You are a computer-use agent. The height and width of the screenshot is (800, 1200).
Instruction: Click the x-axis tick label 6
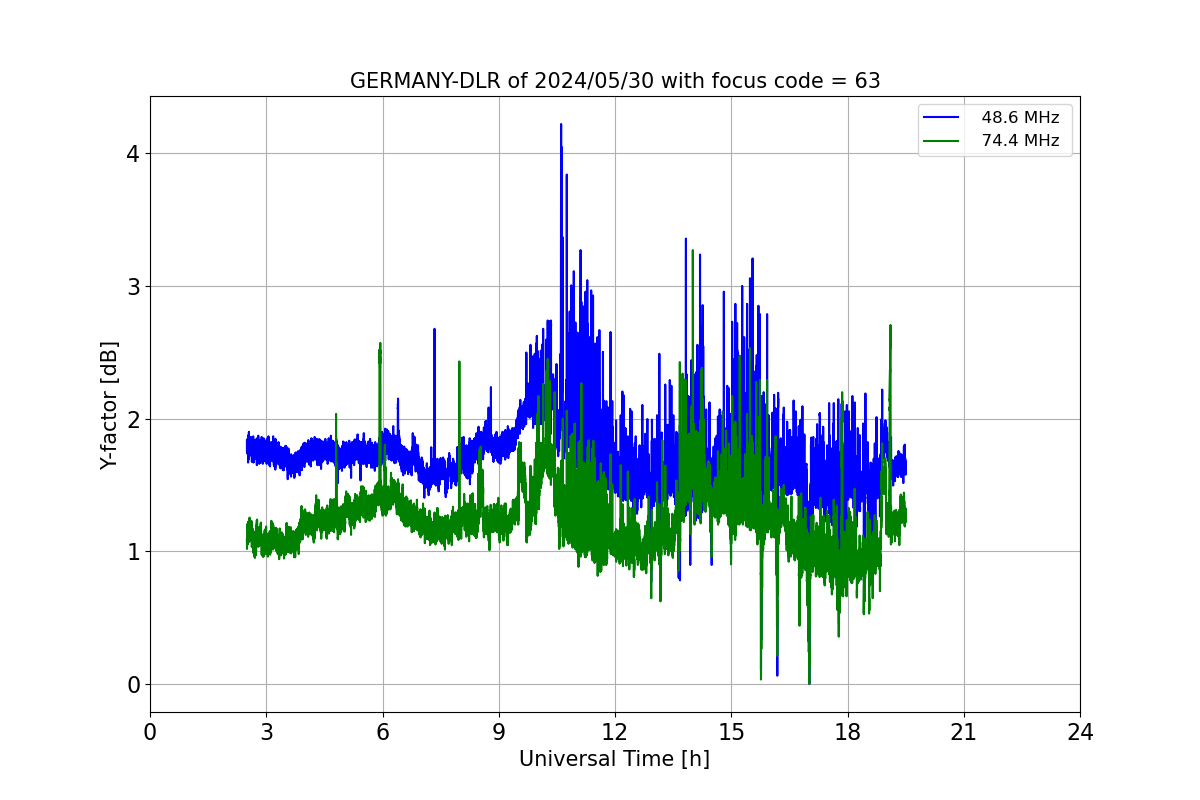point(382,733)
